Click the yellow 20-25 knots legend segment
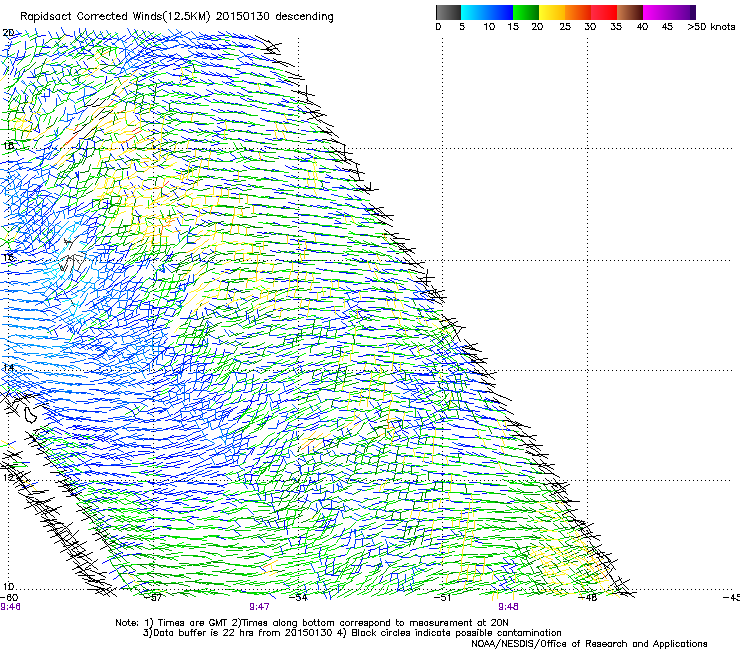 552,13
